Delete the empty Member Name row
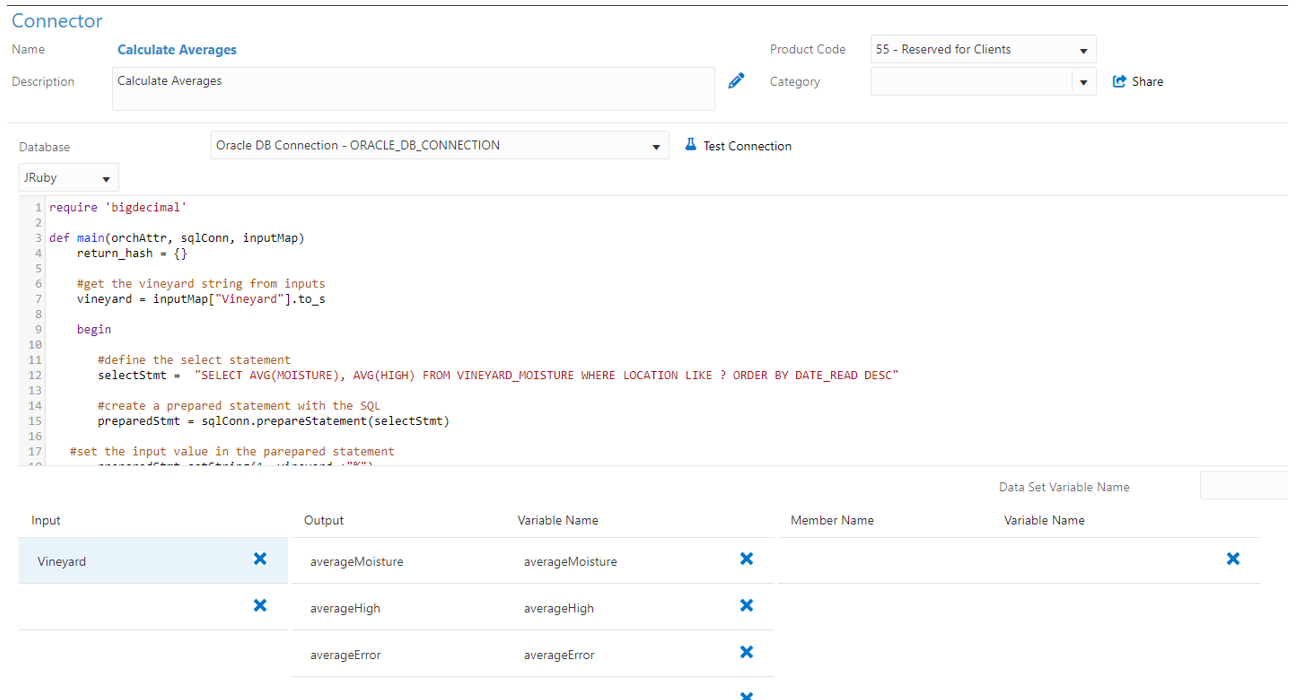Screen dimensions: 1296x700 point(1233,559)
